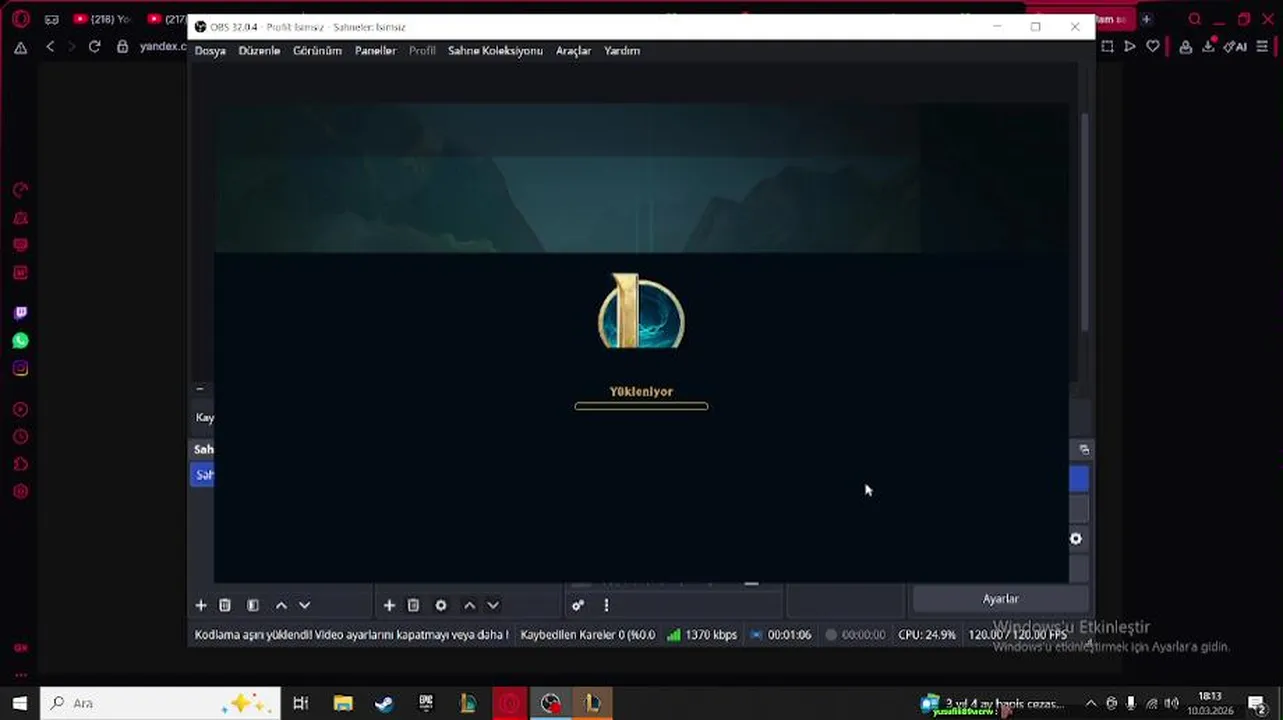The height and width of the screenshot is (720, 1283).
Task: Open Opera GX main menu logo
Action: pos(20,19)
